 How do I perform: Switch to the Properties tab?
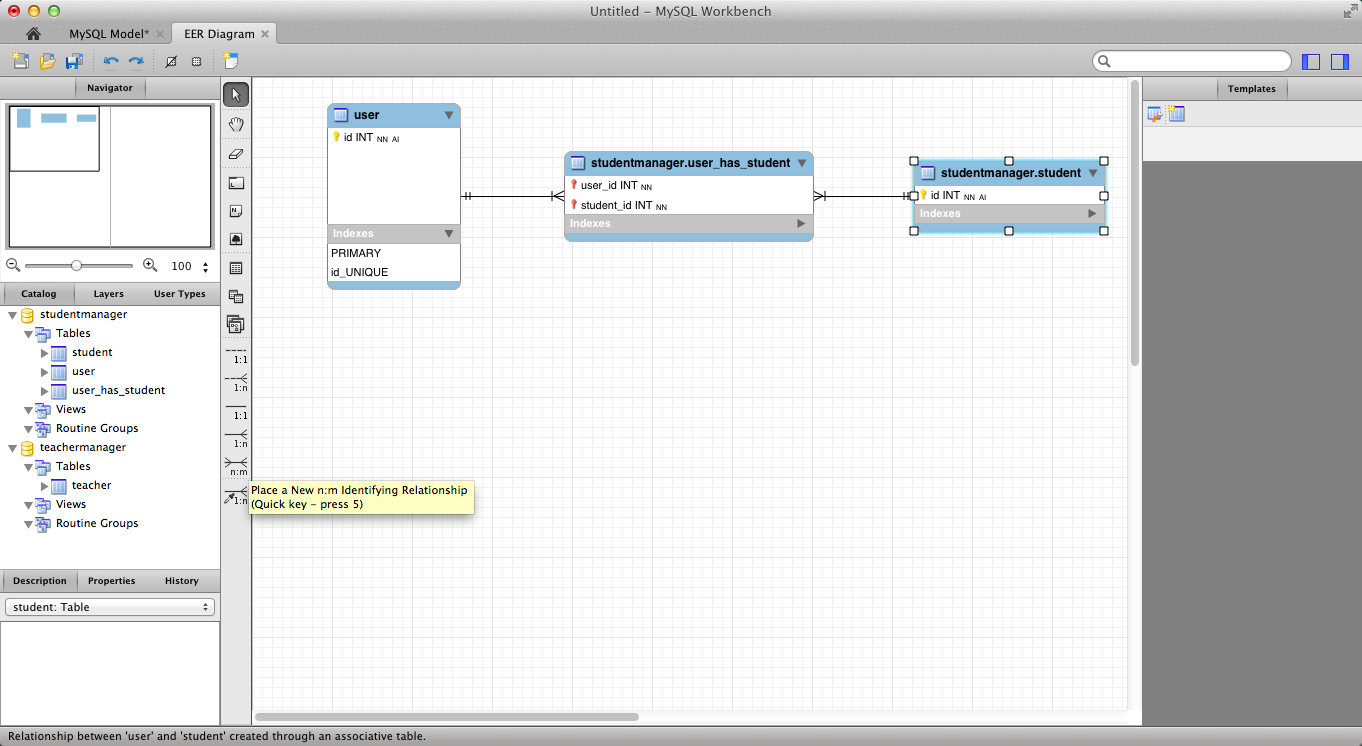111,581
